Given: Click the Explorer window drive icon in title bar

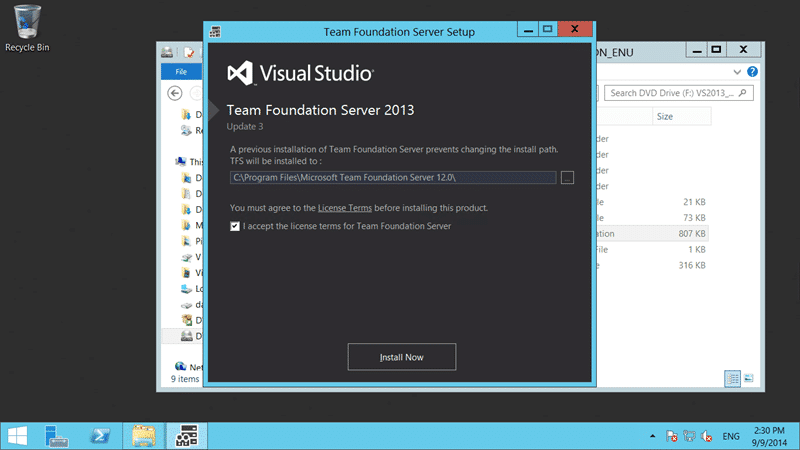Looking at the screenshot, I should click(x=167, y=52).
